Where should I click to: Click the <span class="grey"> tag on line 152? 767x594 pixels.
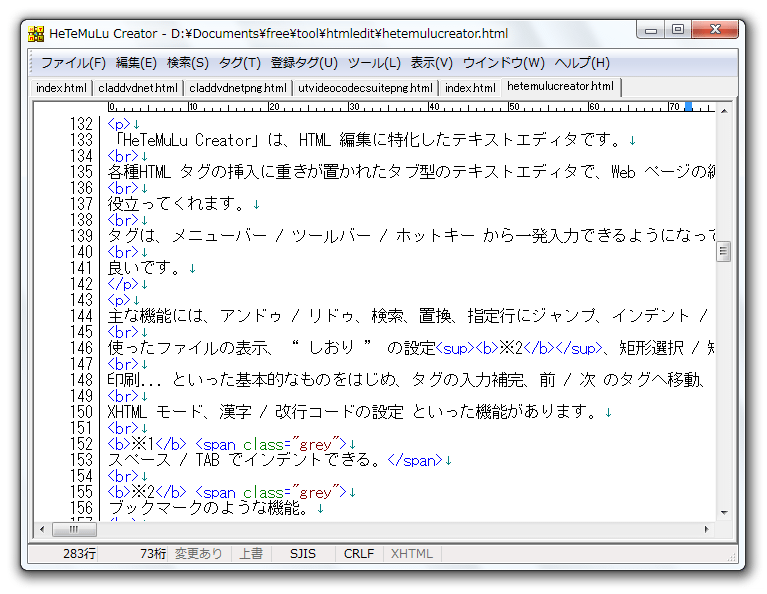(x=271, y=444)
